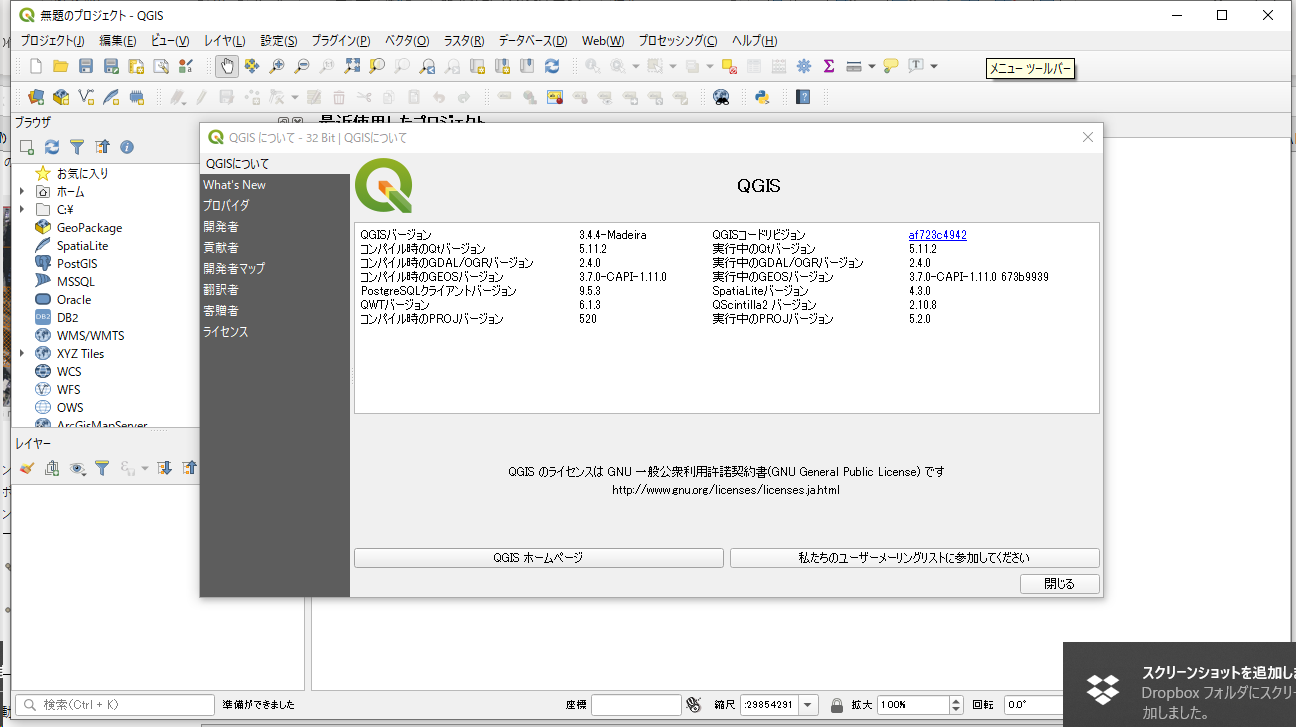Click Add Group icon in Layers panel
The height and width of the screenshot is (727, 1296).
52,467
